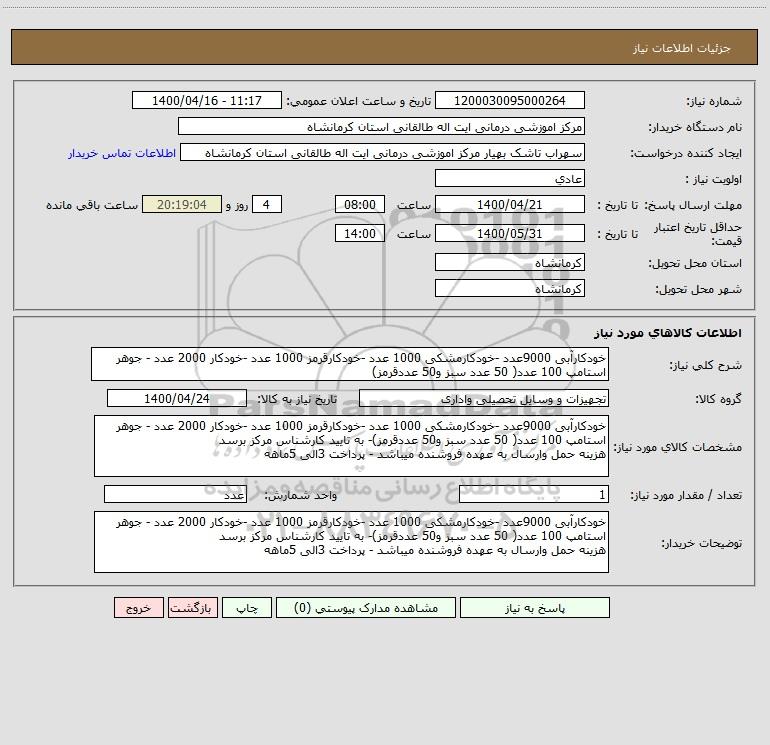The image size is (770, 745).
Task: Click the deadline time field 08:00
Action: (360, 204)
